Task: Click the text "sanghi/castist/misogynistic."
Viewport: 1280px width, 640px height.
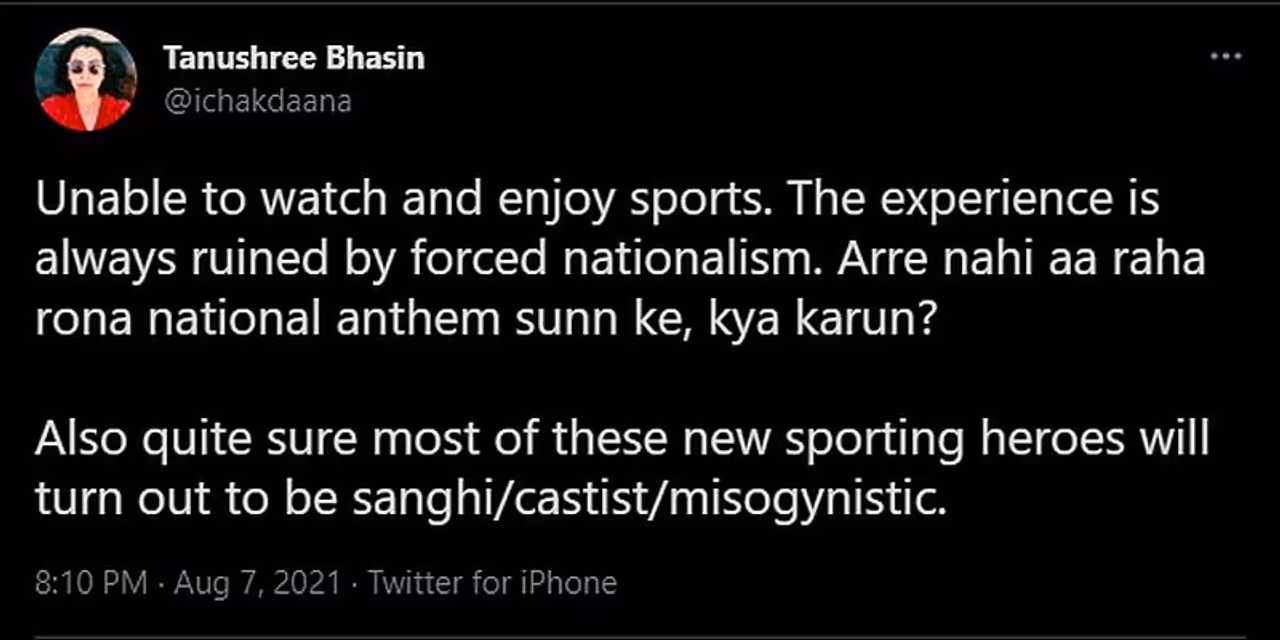Action: [x=648, y=499]
